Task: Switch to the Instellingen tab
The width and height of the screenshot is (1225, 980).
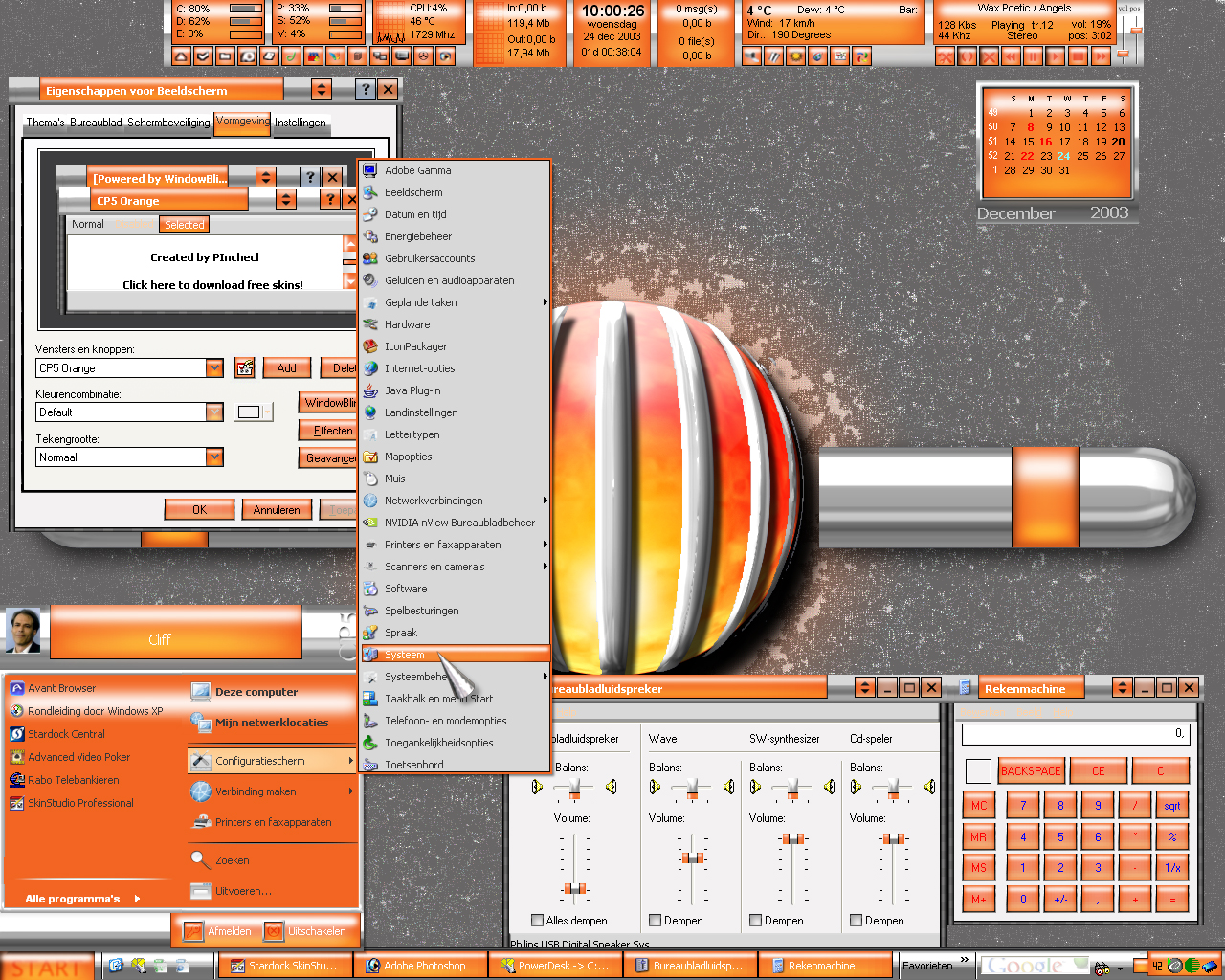Action: [x=301, y=122]
